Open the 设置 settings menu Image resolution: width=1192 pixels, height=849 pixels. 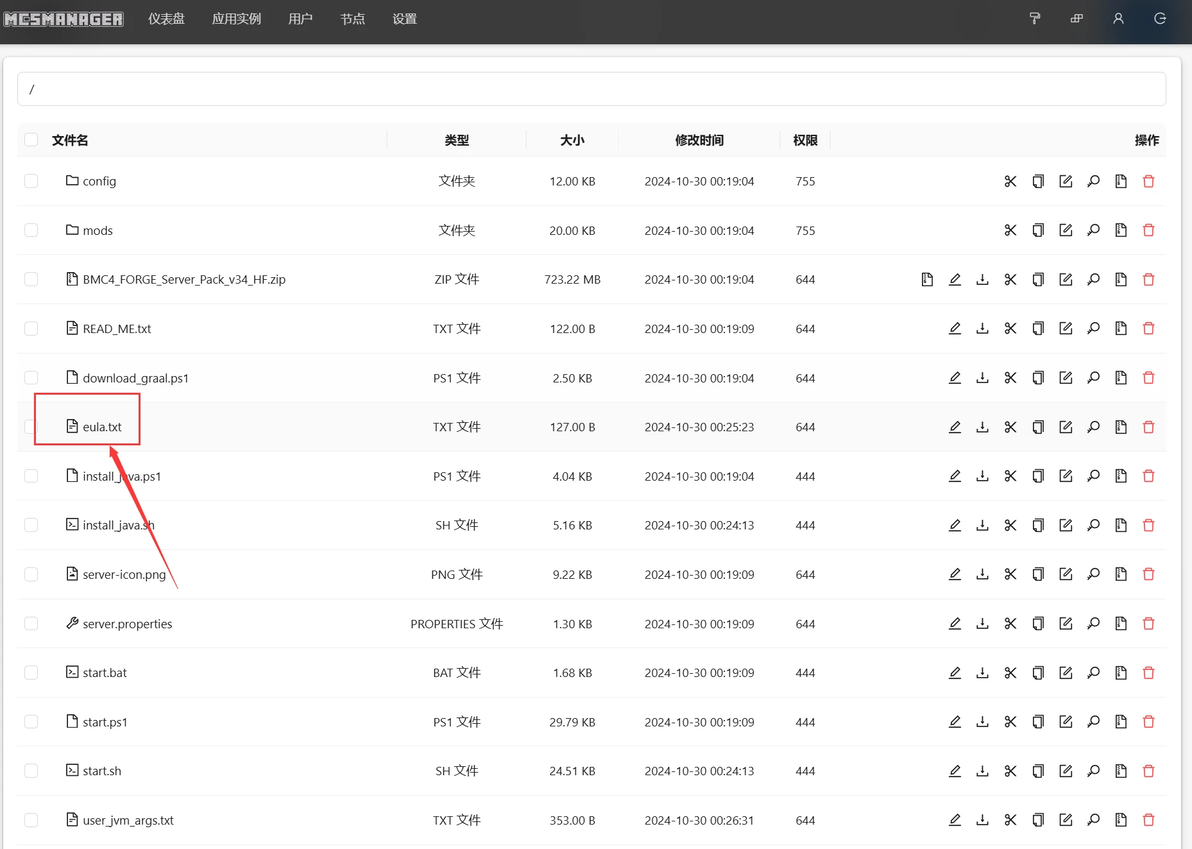tap(404, 19)
